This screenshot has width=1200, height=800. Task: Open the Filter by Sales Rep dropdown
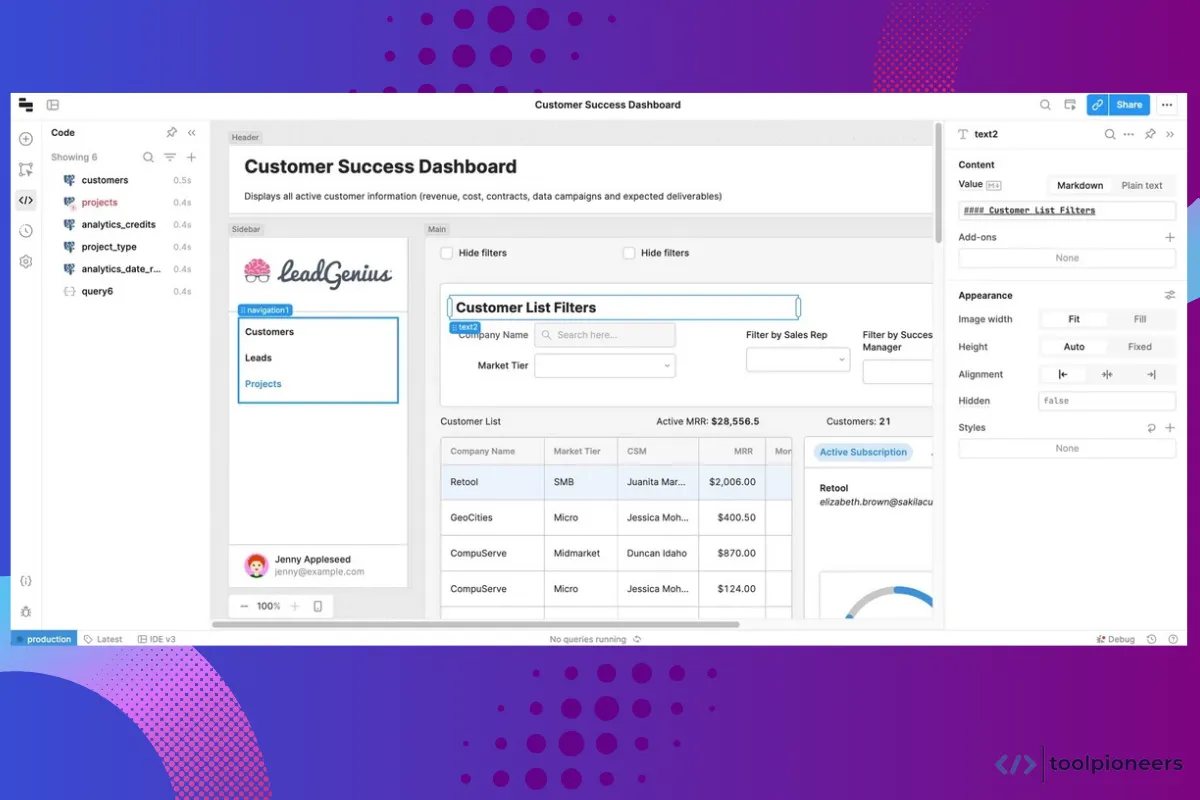coord(798,360)
